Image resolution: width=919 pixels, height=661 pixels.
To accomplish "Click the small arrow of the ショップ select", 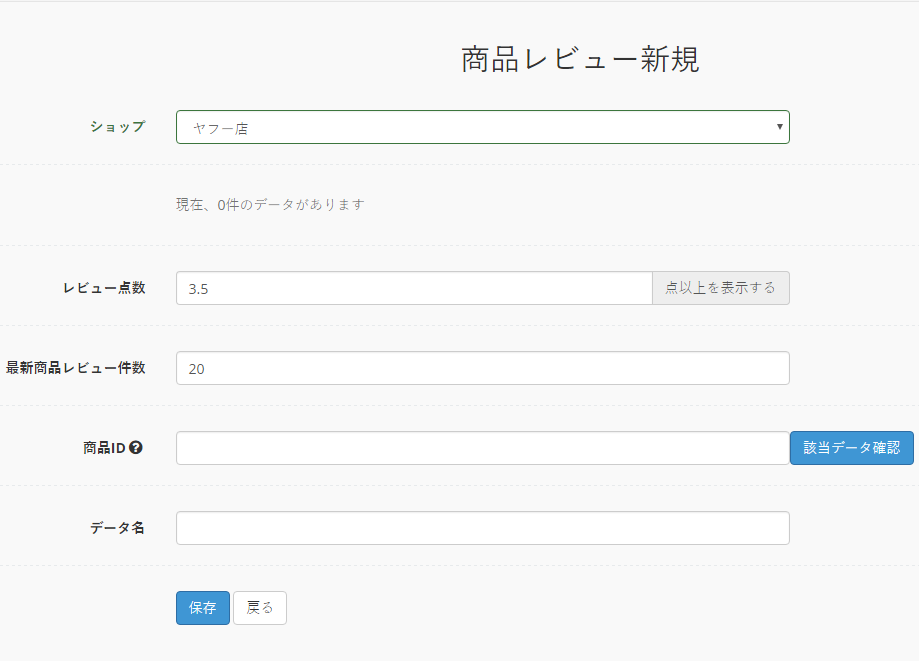I will pos(779,127).
